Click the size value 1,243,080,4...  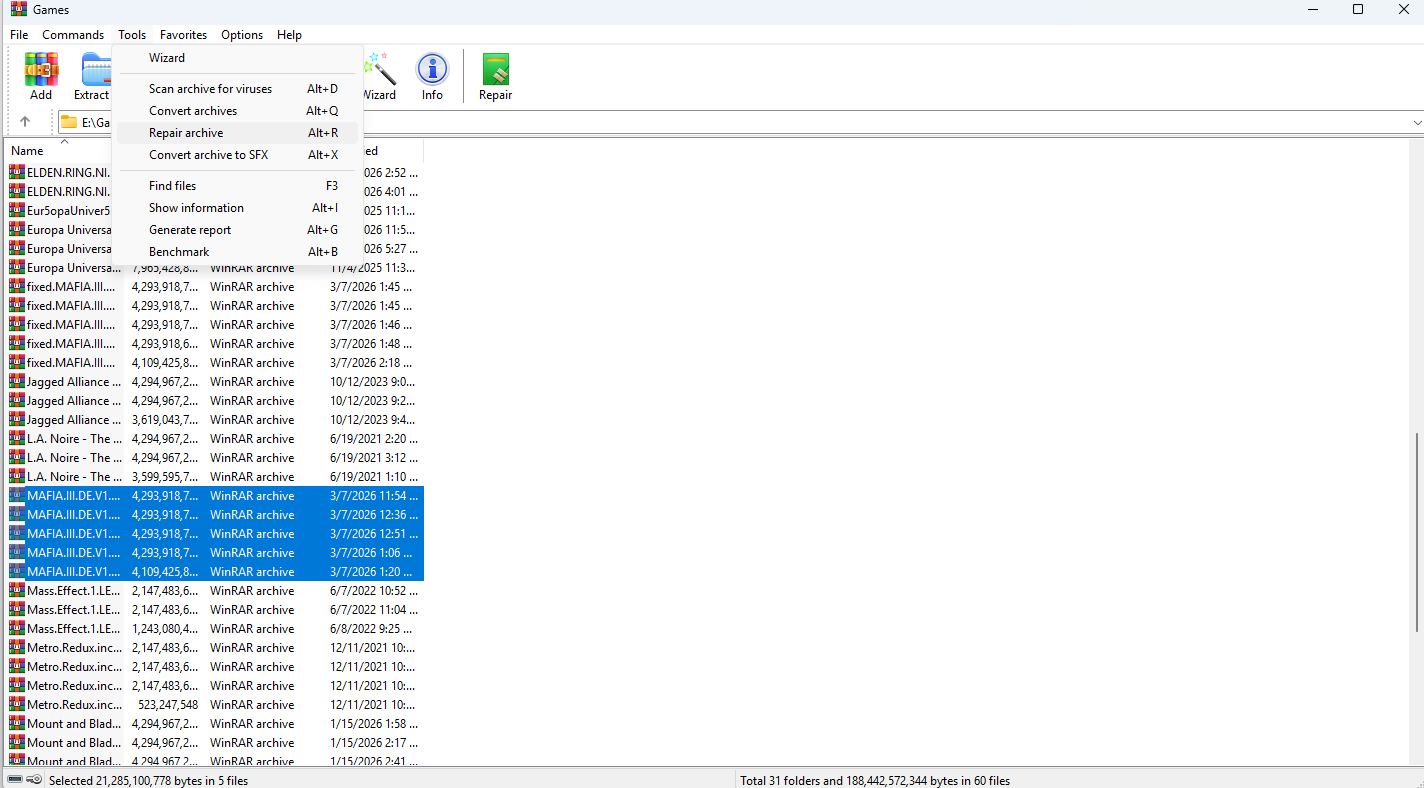click(x=165, y=628)
